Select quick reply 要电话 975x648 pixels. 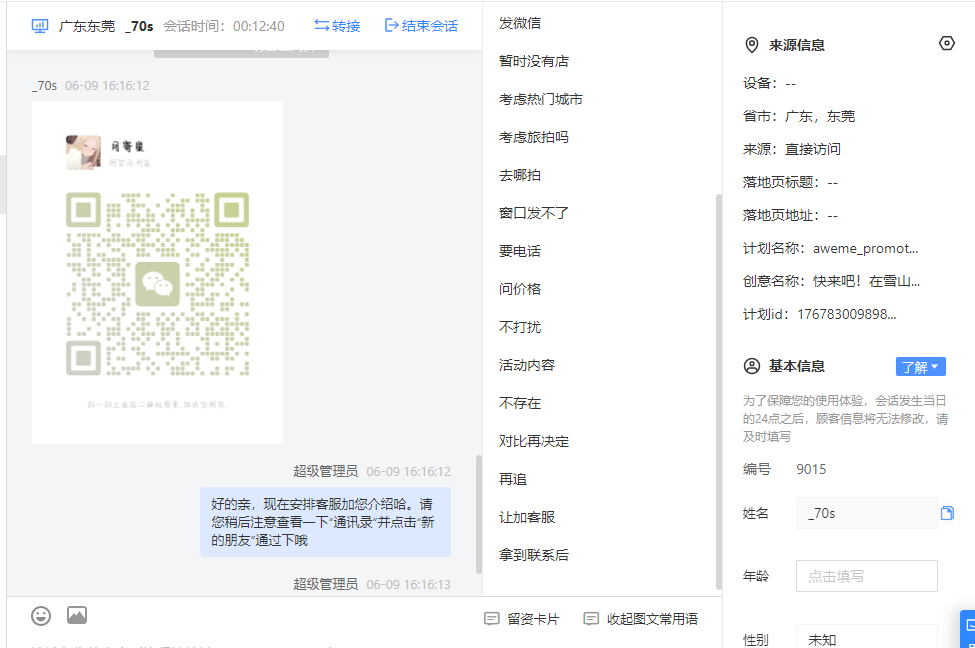[520, 251]
